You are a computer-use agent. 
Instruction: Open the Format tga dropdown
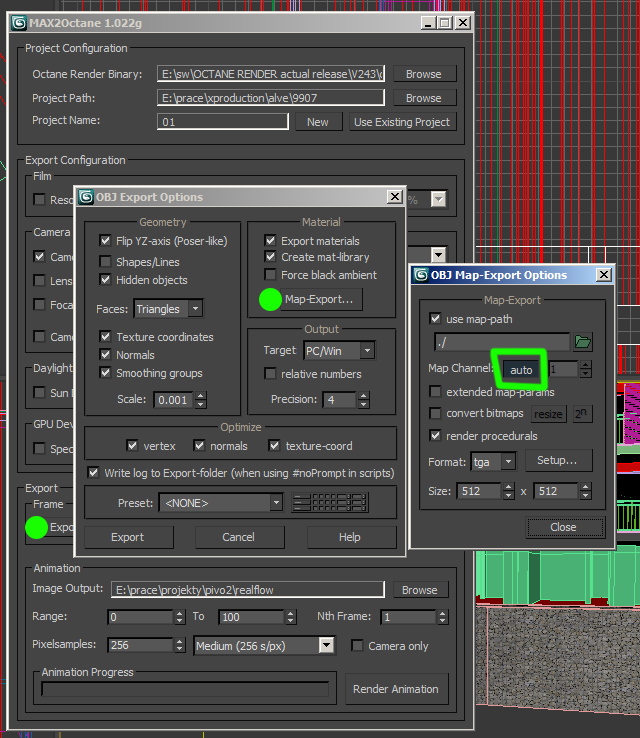[x=508, y=462]
